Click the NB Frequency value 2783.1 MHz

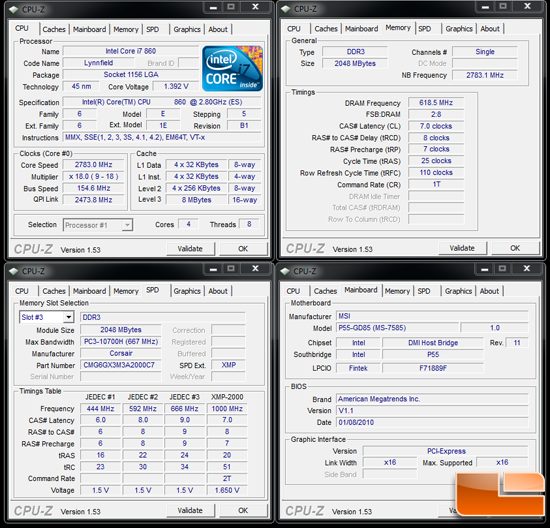point(485,75)
